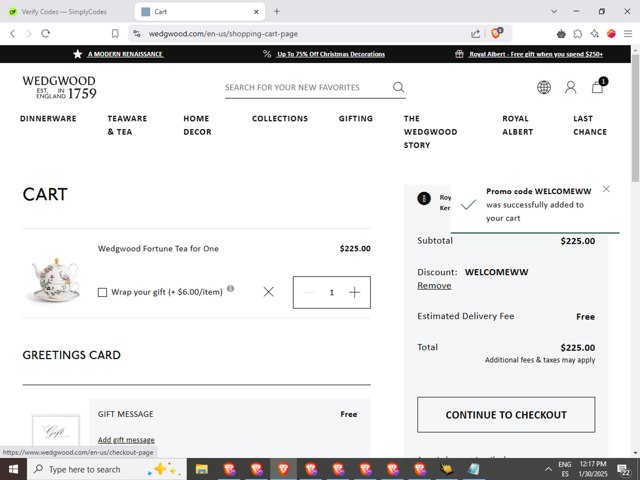Screen dimensions: 640x480
Task: Increase quantity with plus button
Action: coord(354,292)
